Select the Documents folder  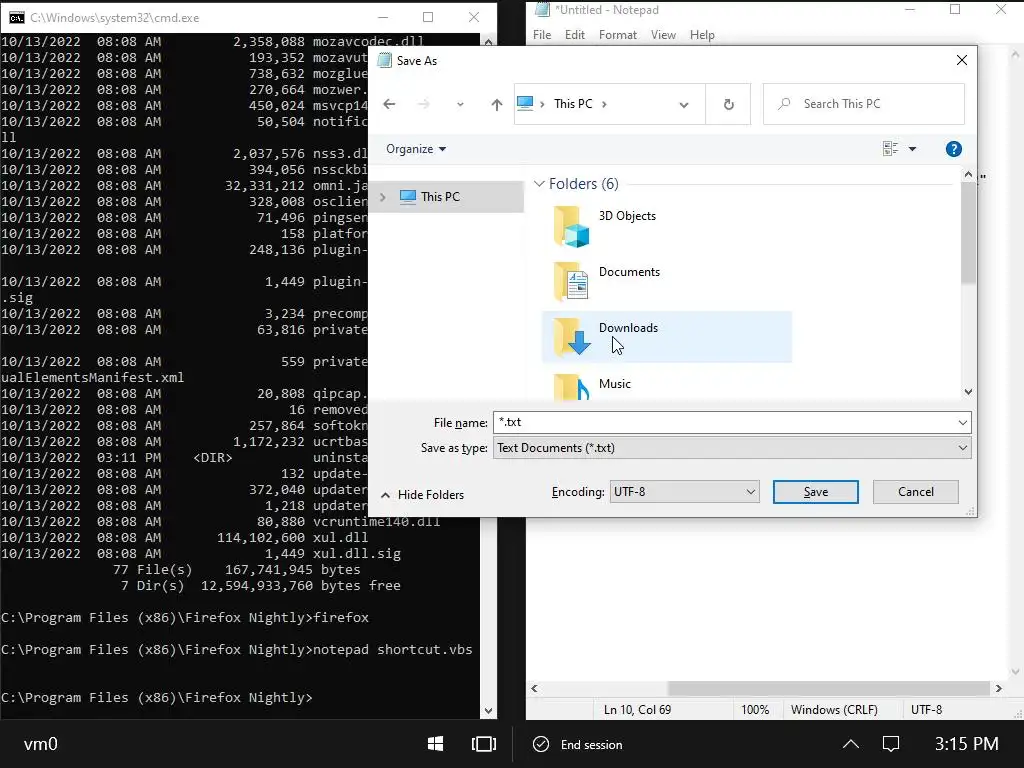pos(666,281)
